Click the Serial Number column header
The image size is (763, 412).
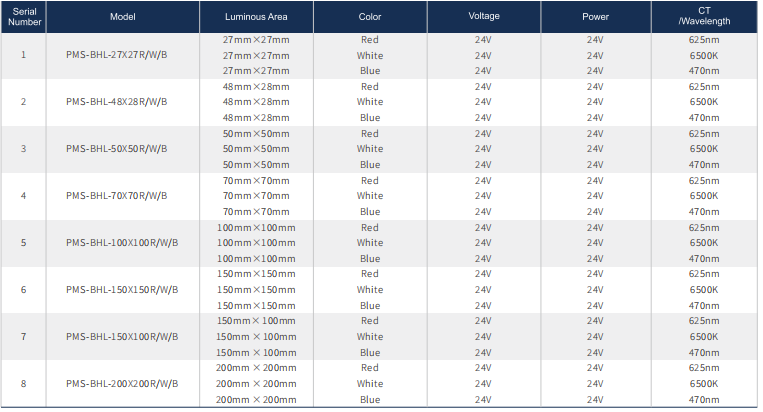coord(24,17)
